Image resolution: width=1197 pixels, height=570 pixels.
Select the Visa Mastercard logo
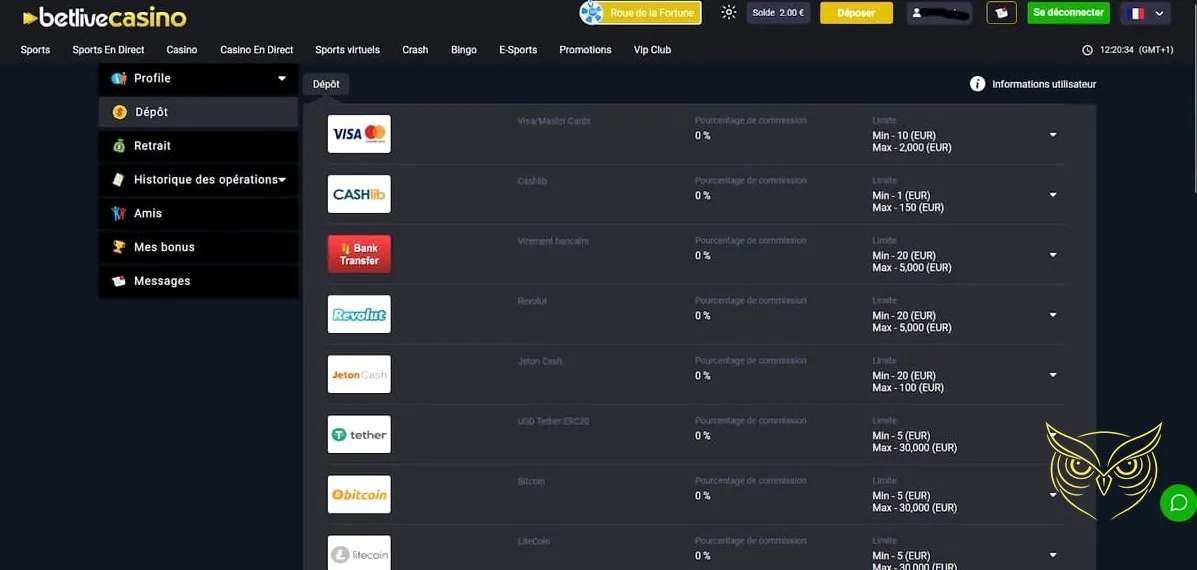point(359,134)
